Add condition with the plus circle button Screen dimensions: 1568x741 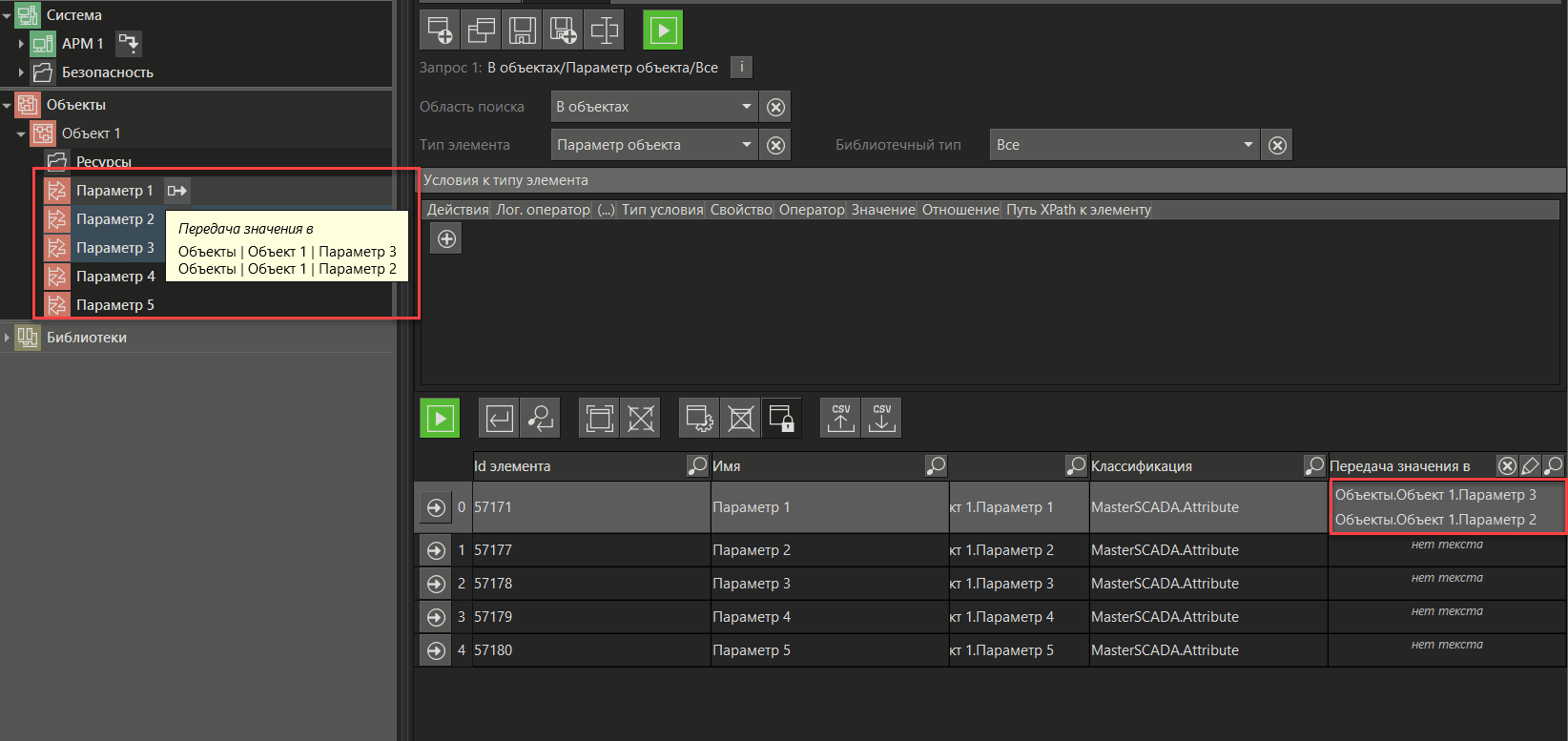(446, 238)
